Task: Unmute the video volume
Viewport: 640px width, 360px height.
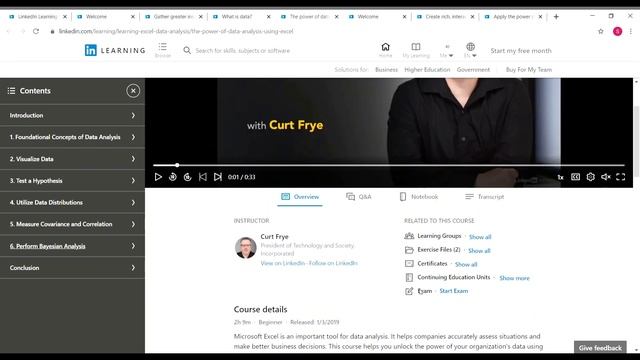Action: click(x=606, y=177)
